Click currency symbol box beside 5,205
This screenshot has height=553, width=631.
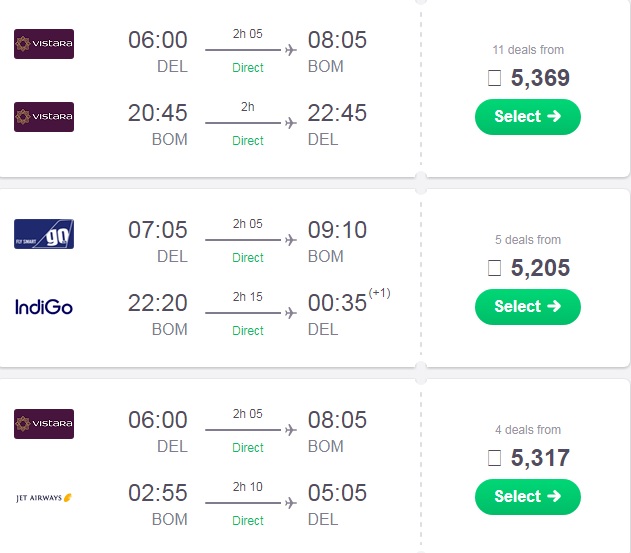(x=494, y=268)
